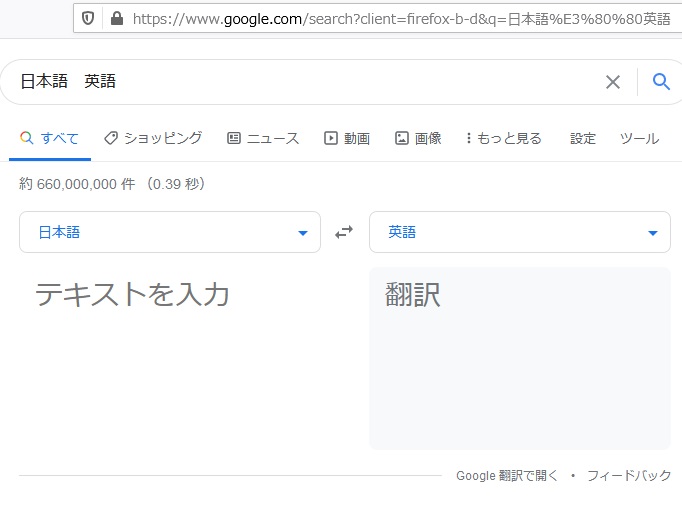Image resolution: width=682 pixels, height=511 pixels.
Task: Open Google 翻訳で開く link
Action: [507, 476]
